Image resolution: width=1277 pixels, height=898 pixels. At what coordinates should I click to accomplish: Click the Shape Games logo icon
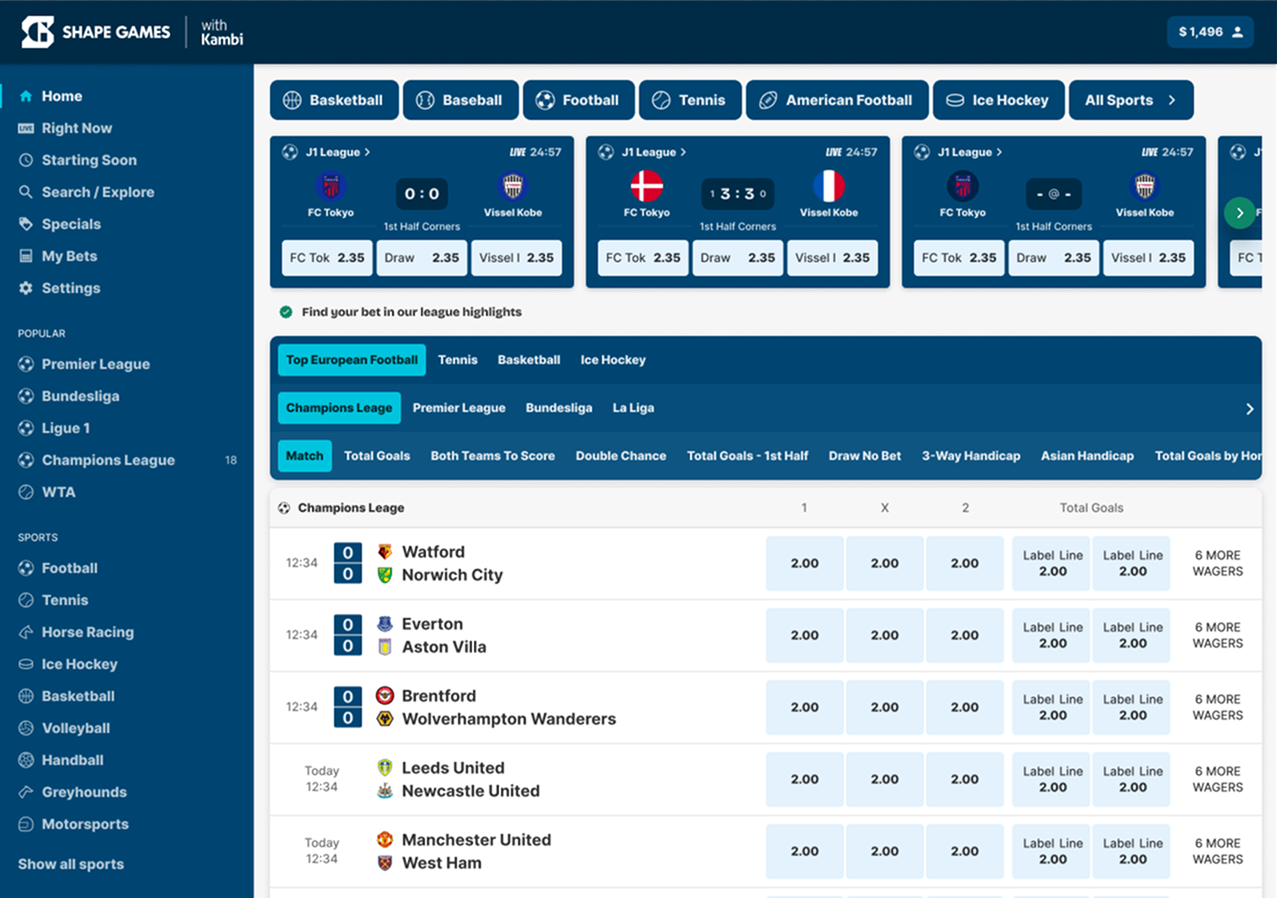38,32
